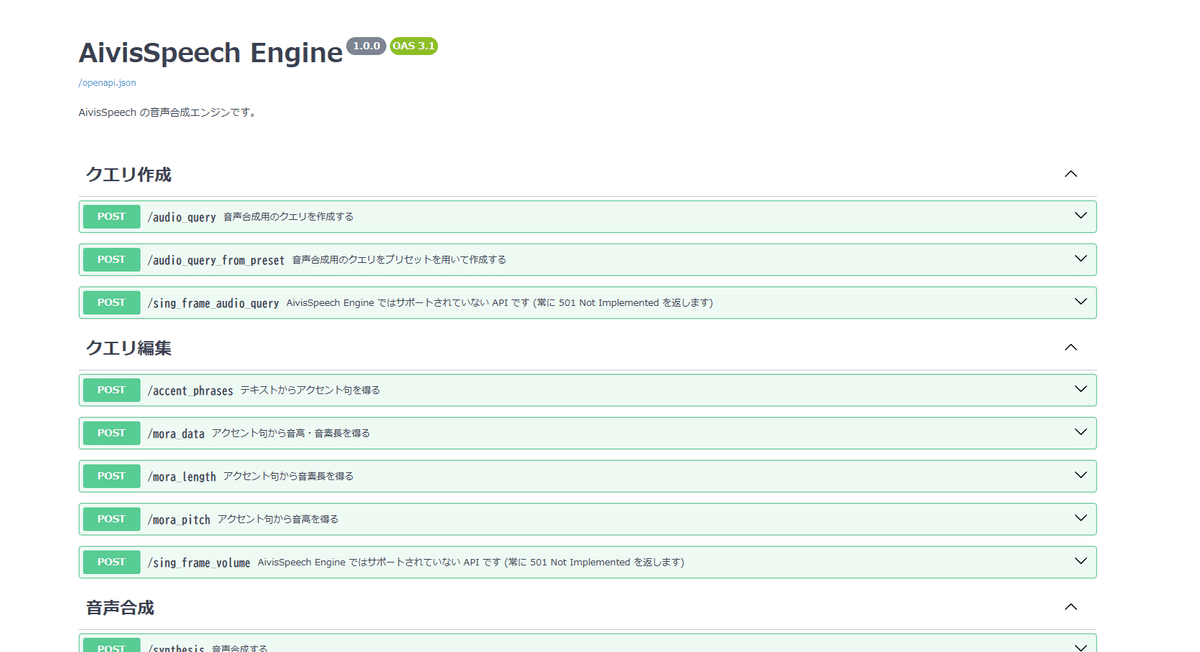Click the POST badge for /mora_data
1200x652 pixels.
(x=111, y=432)
